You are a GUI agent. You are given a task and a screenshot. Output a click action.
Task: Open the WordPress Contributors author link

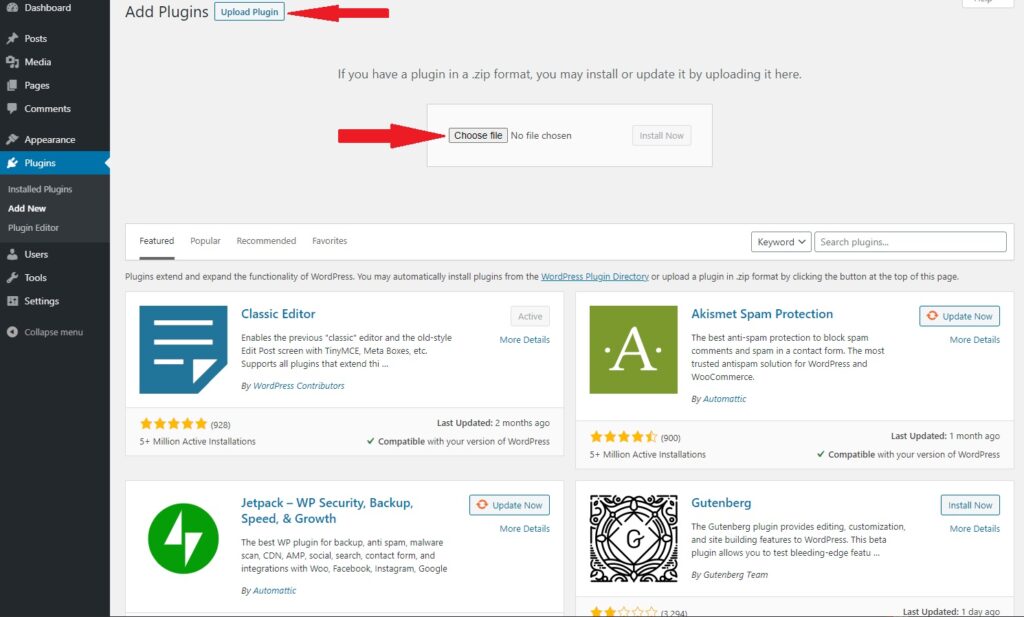tap(298, 386)
